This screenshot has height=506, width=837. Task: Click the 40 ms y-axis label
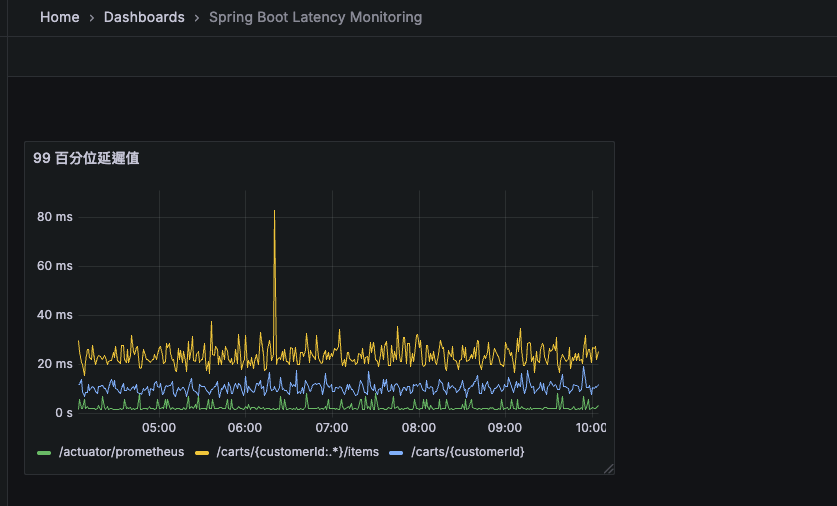[x=55, y=315]
